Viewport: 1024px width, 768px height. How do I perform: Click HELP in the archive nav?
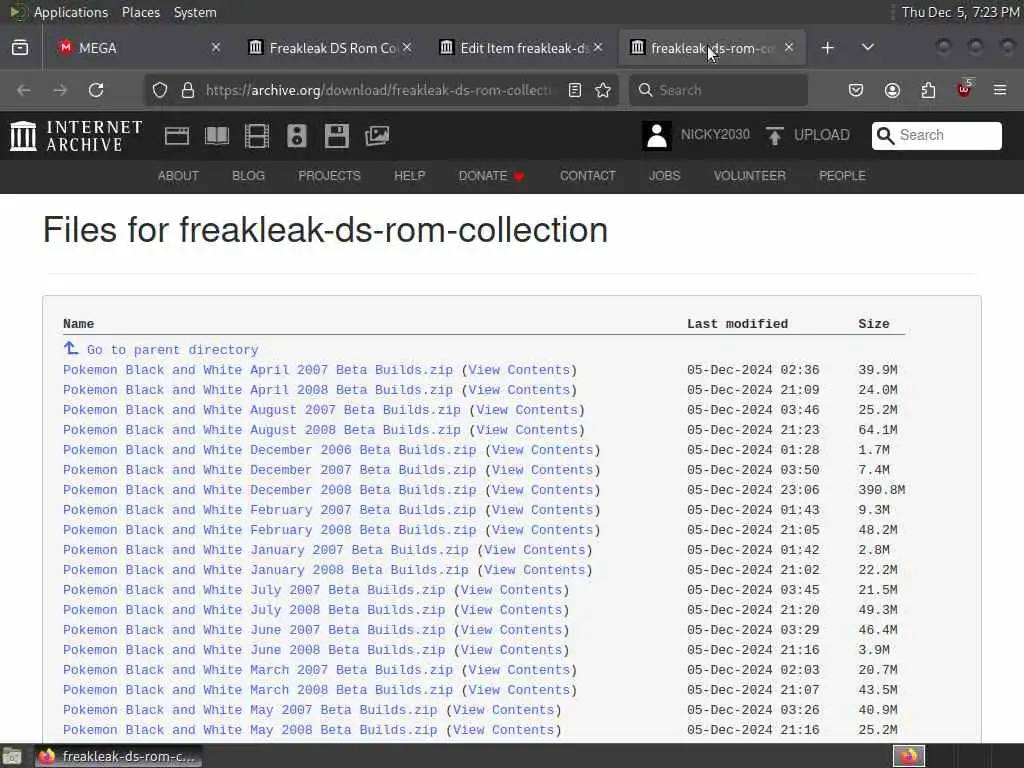pyautogui.click(x=409, y=176)
